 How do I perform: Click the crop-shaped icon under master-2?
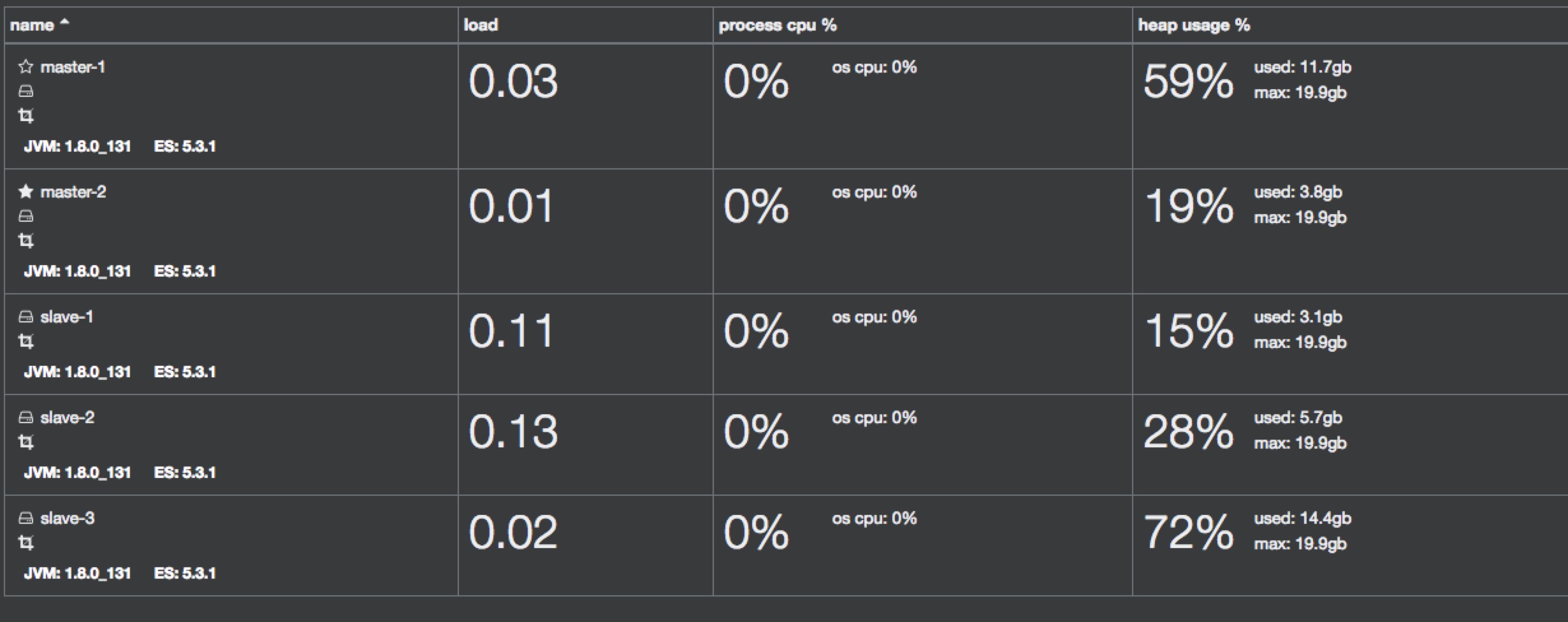point(25,241)
